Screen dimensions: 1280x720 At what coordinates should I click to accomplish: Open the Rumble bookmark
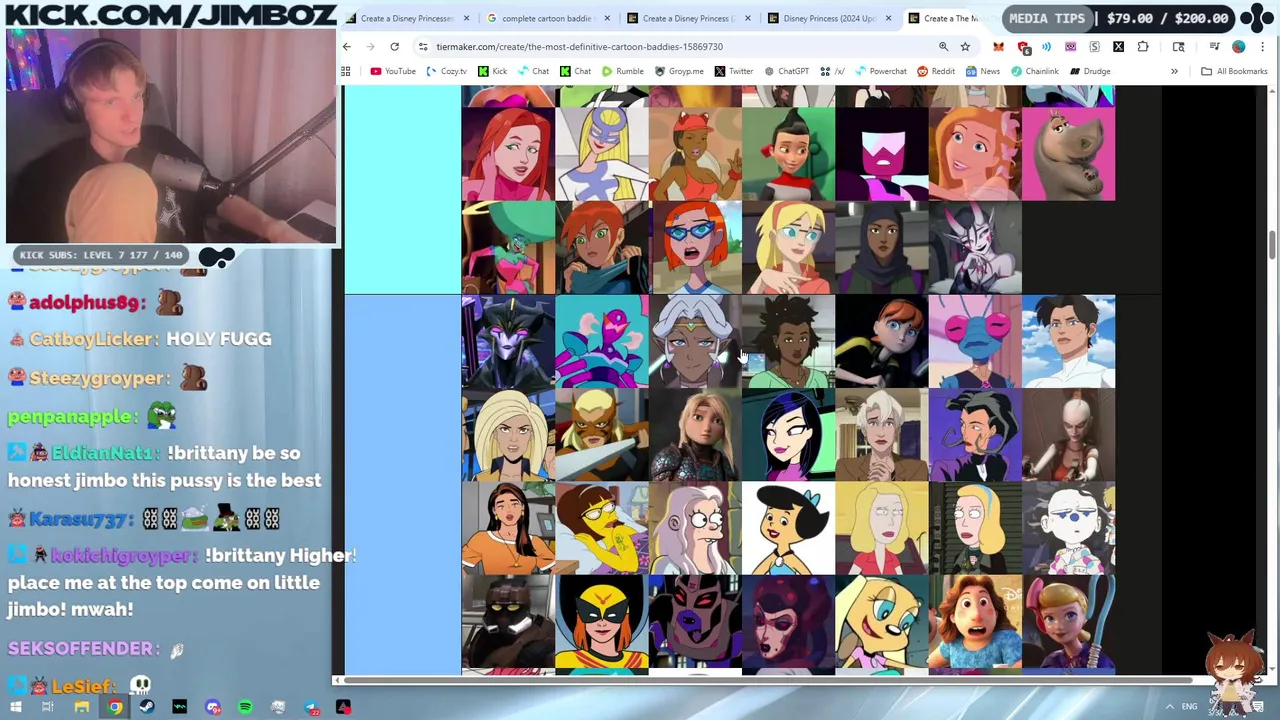click(x=623, y=71)
